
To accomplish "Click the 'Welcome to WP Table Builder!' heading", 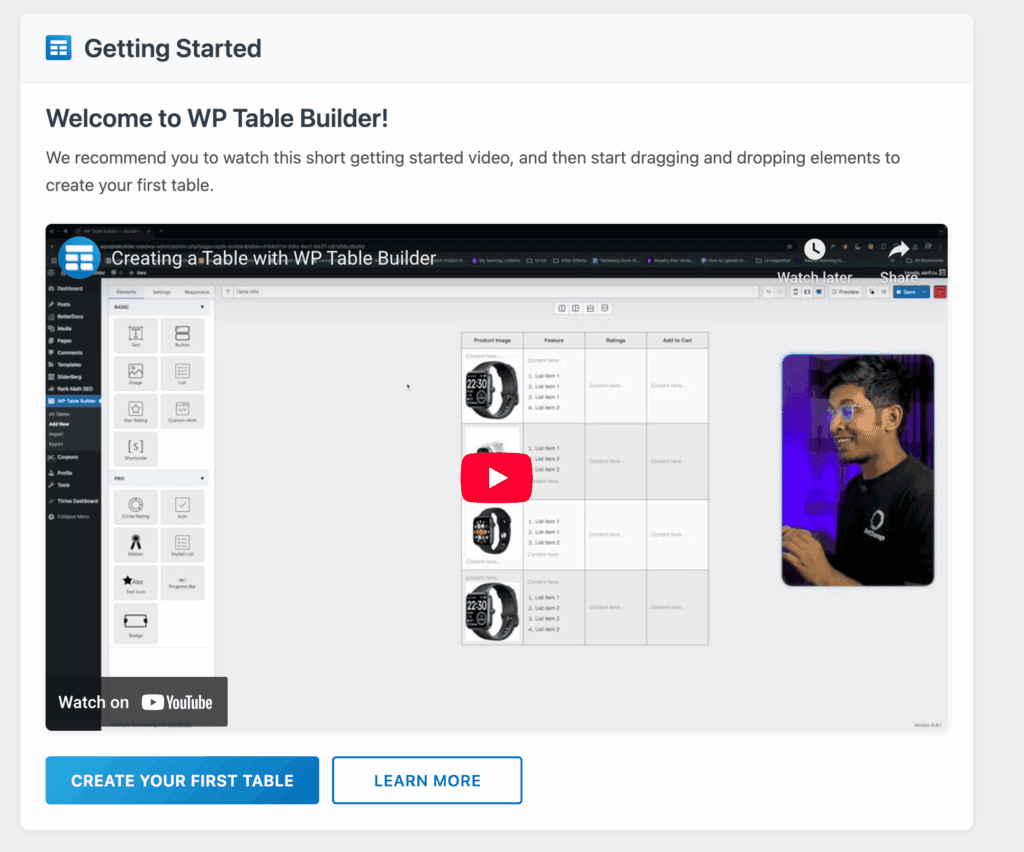I will (x=217, y=119).
